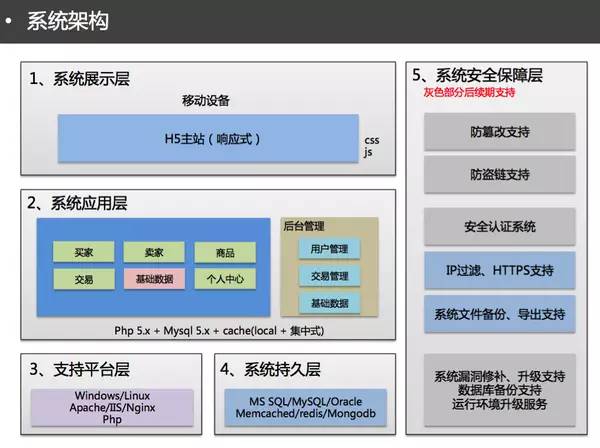Click the 个人中心 green box
600x448 pixels.
225,279
